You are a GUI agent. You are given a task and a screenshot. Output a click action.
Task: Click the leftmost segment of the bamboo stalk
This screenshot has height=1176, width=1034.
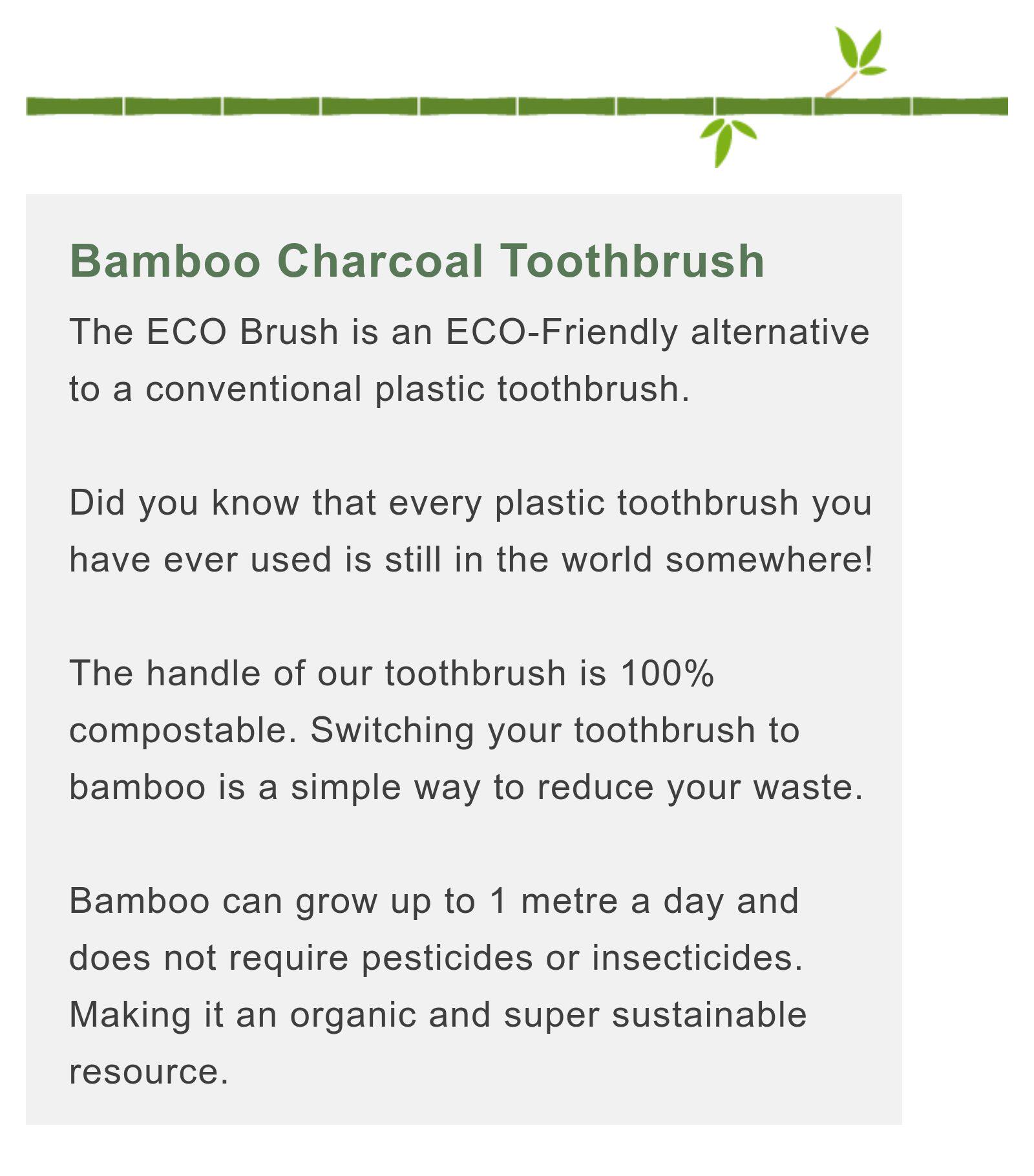click(x=74, y=106)
